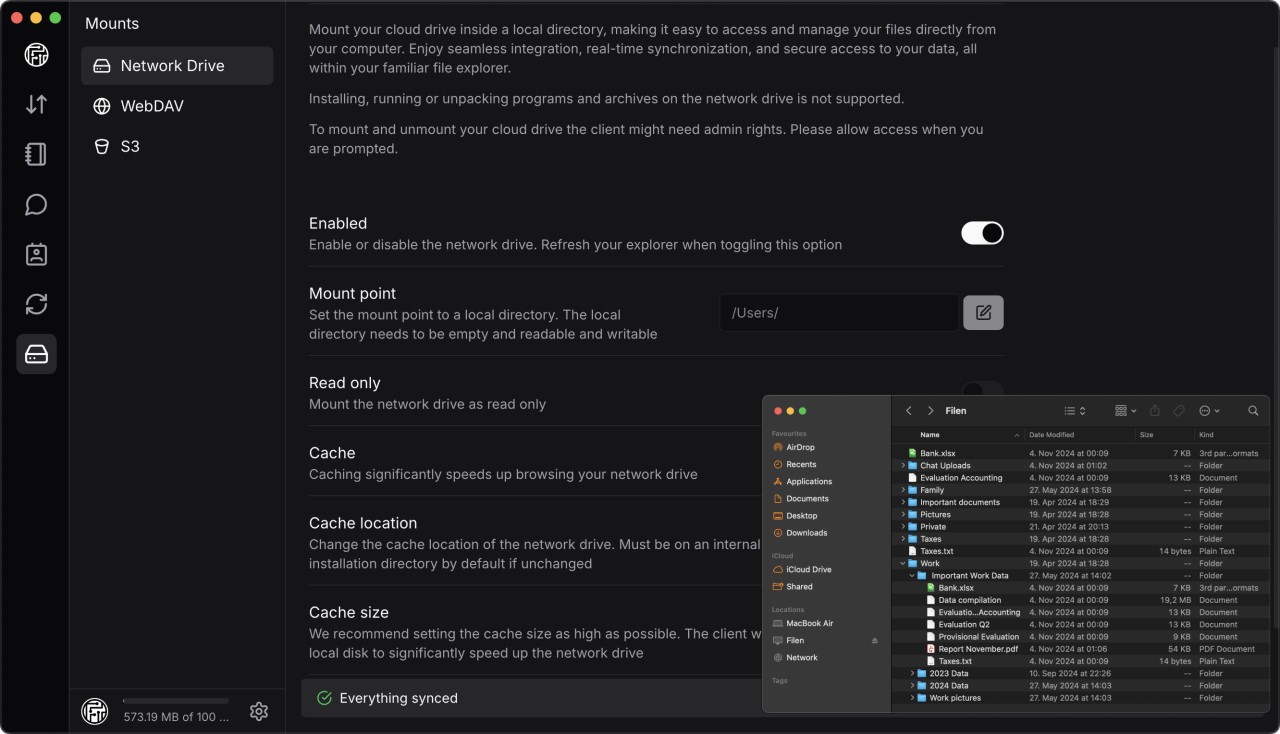The width and height of the screenshot is (1280, 734).
Task: Open the Chats section in the sidebar
Action: click(x=36, y=204)
